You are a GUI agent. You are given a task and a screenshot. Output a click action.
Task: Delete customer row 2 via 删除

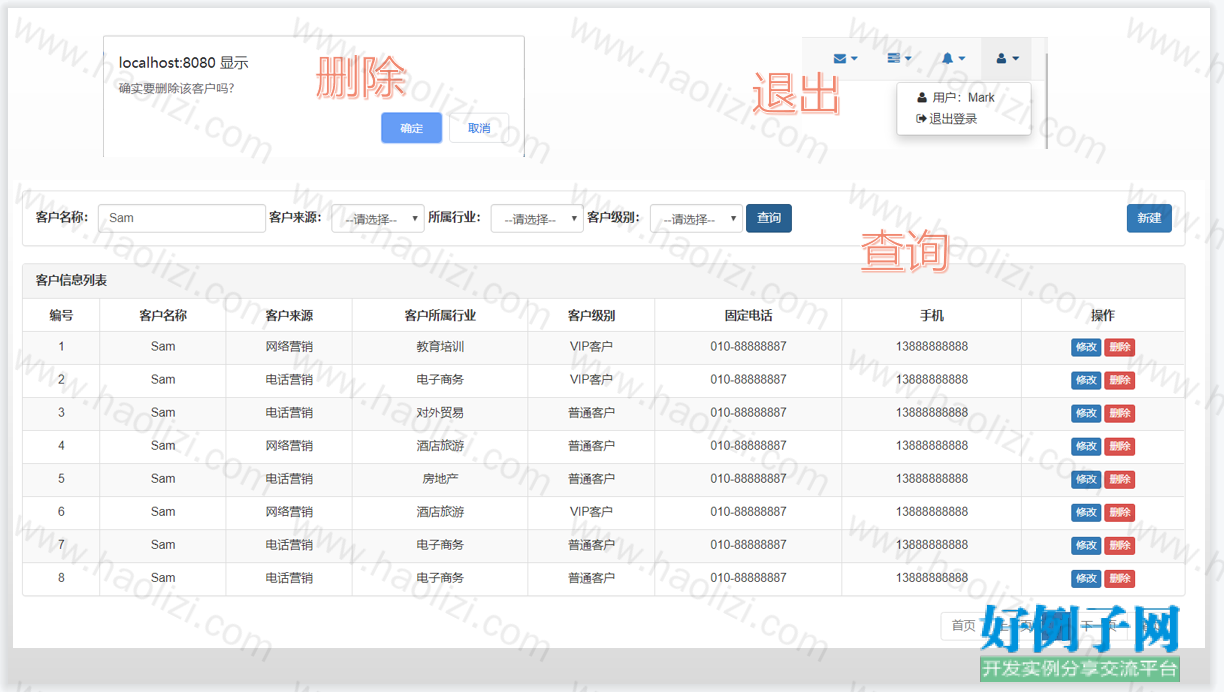coord(1120,381)
